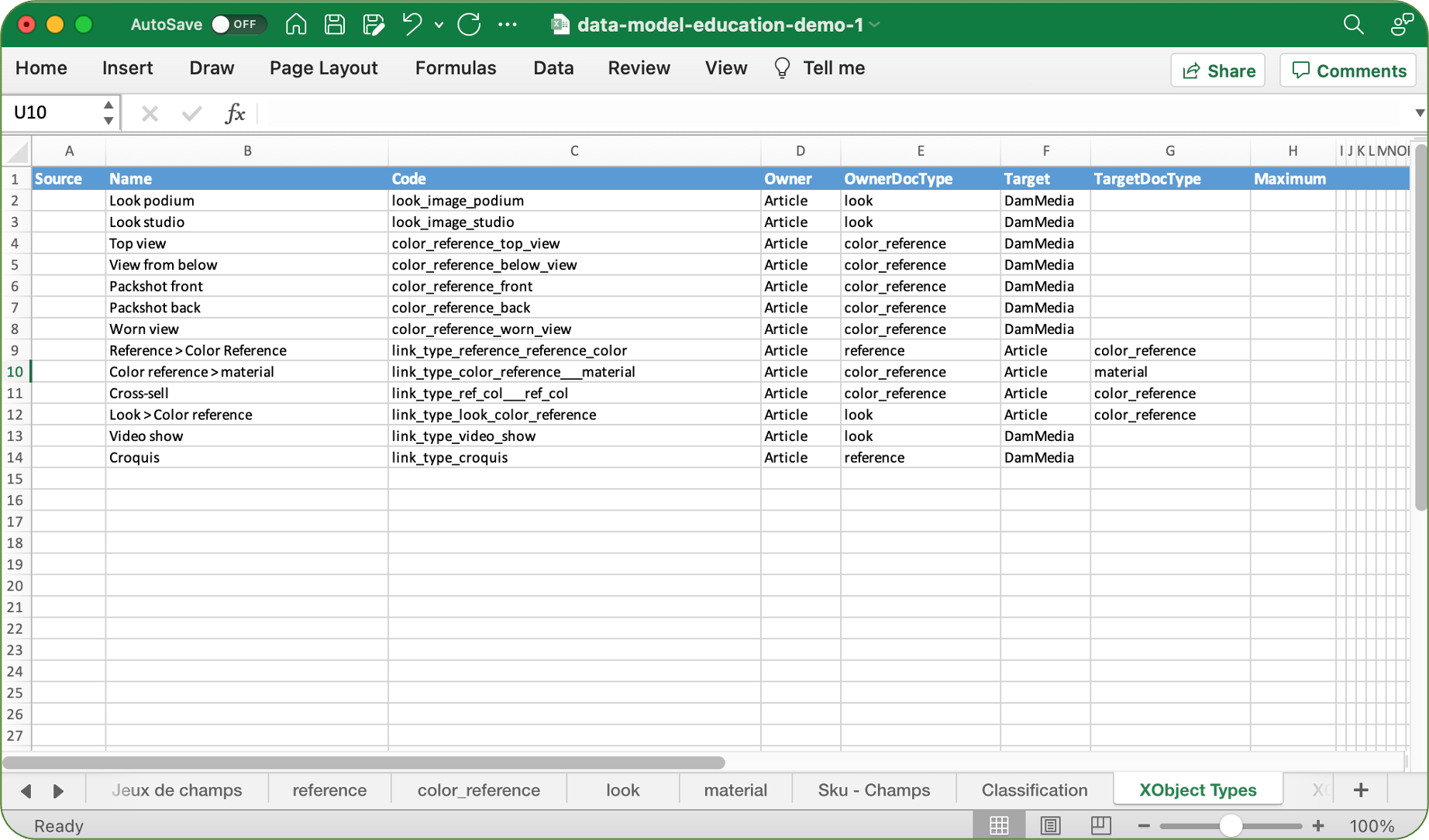Click the XObject Types sheet tab
This screenshot has width=1429, height=840.
(x=1198, y=790)
